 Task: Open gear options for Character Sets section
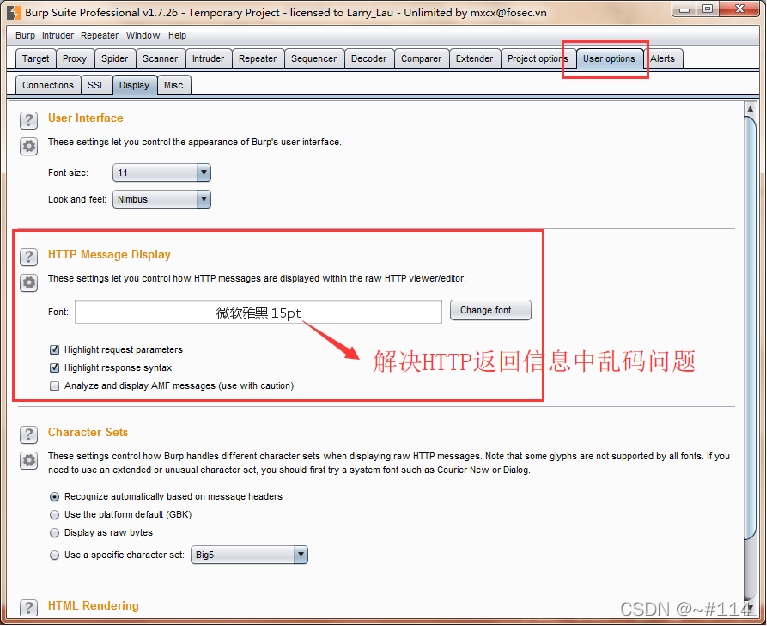[x=29, y=460]
